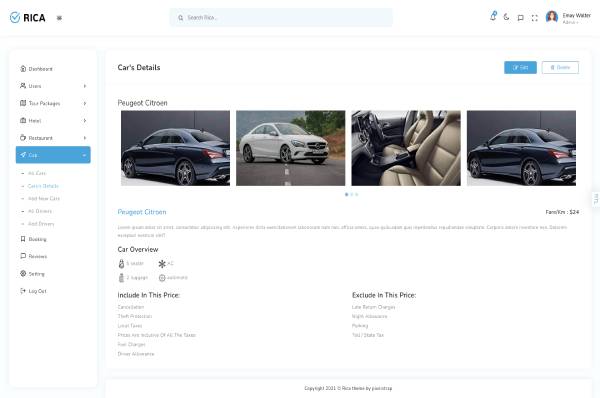
Task: Click the RICA logo
Action: 28,18
